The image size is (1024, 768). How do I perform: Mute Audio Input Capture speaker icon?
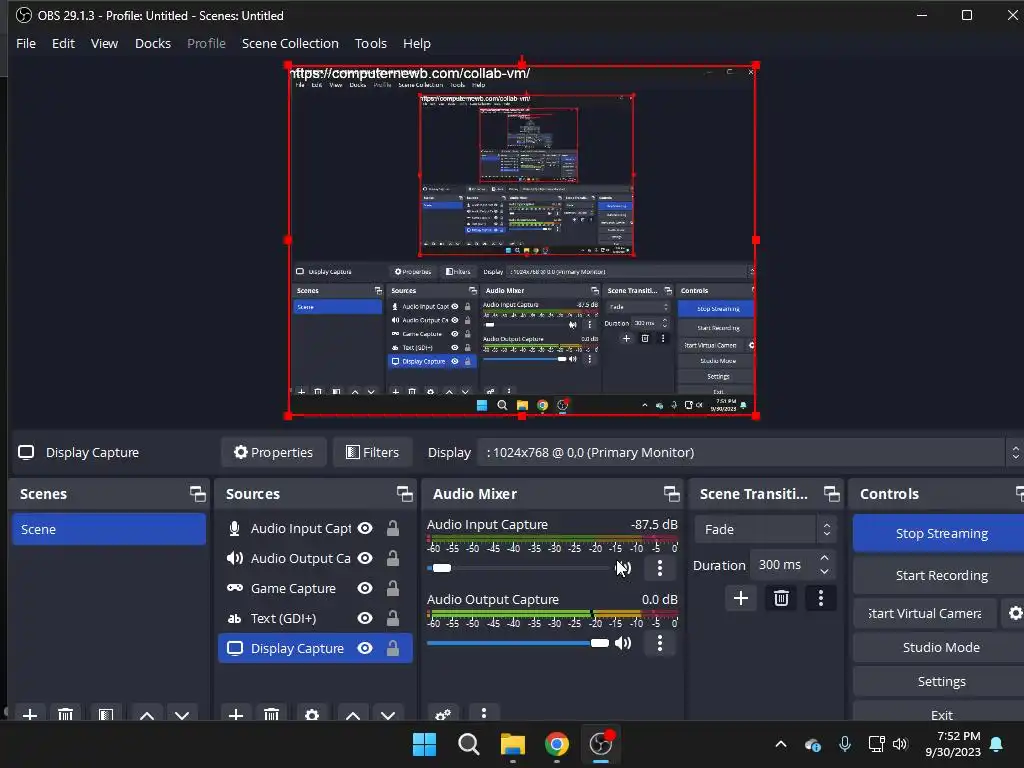click(624, 568)
